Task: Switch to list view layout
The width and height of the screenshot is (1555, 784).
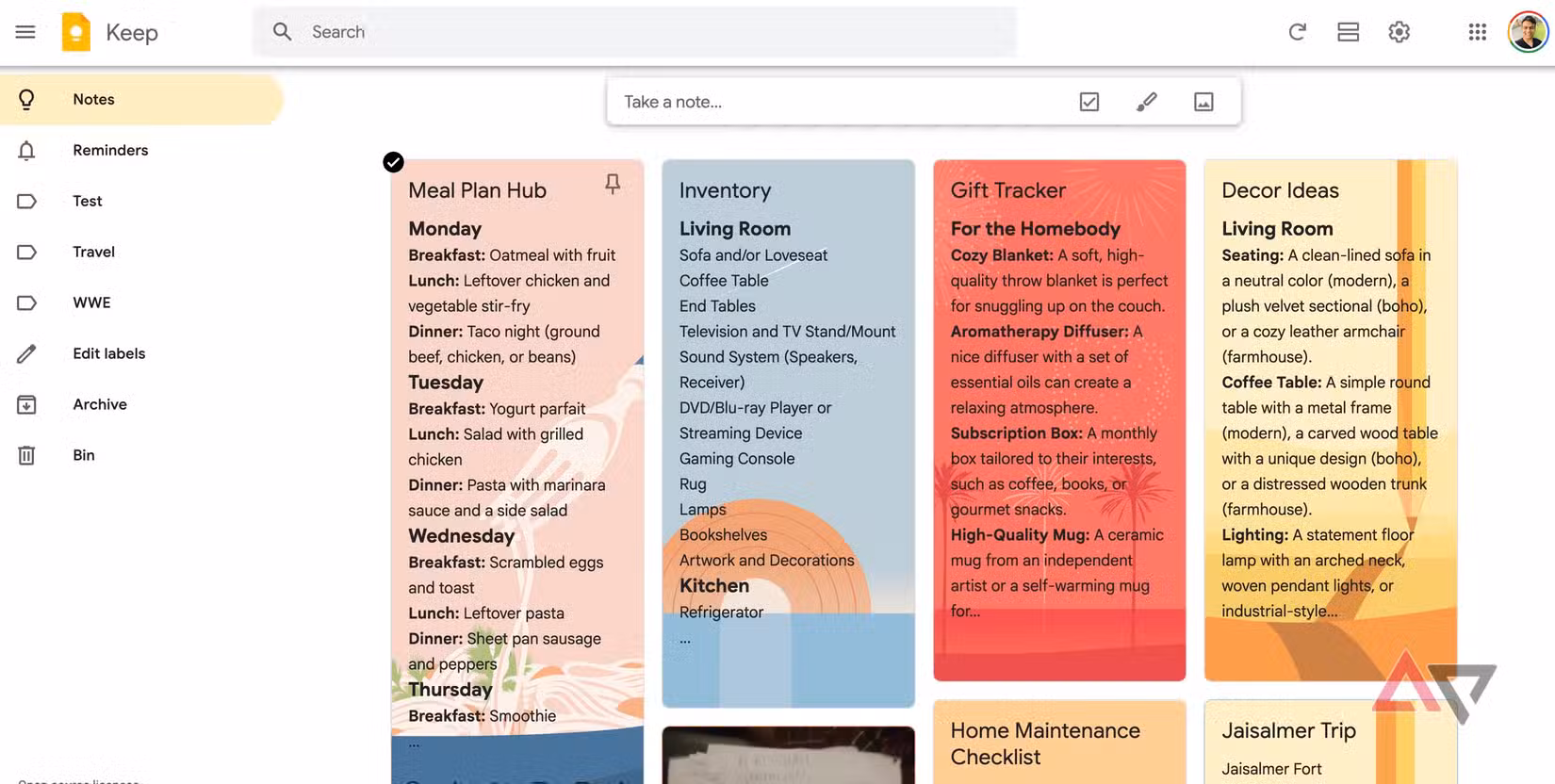Action: click(x=1348, y=32)
